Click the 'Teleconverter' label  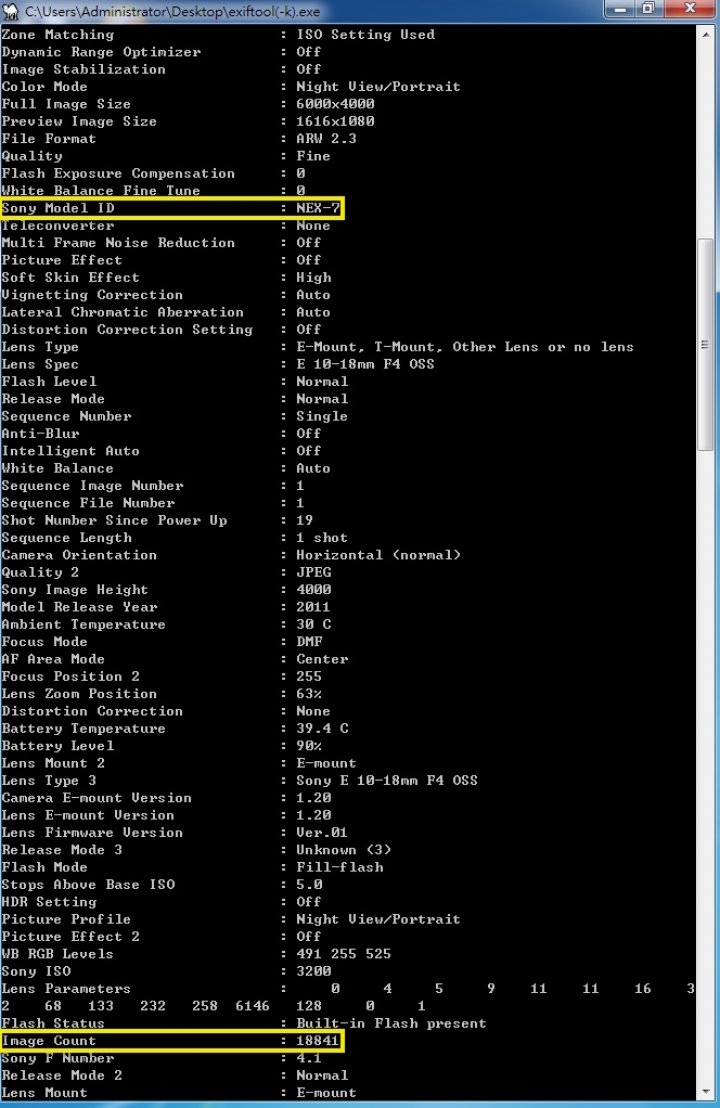(x=58, y=225)
